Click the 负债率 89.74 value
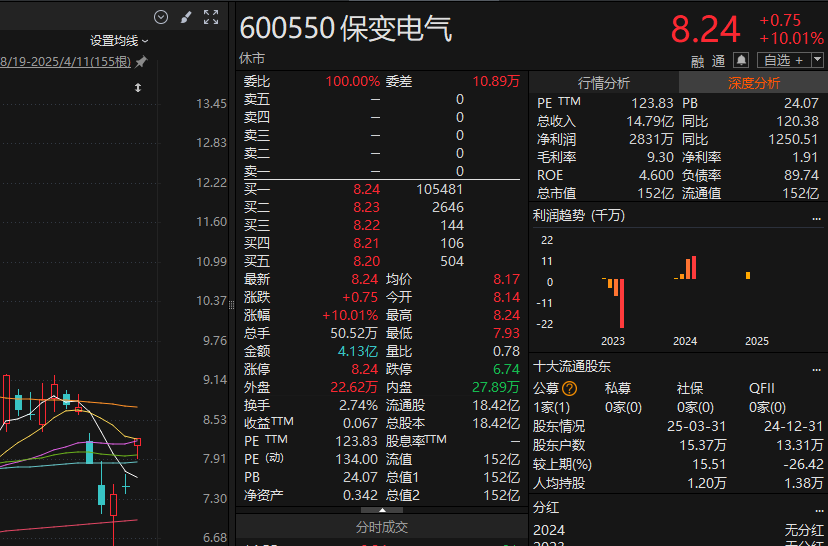 [x=801, y=175]
